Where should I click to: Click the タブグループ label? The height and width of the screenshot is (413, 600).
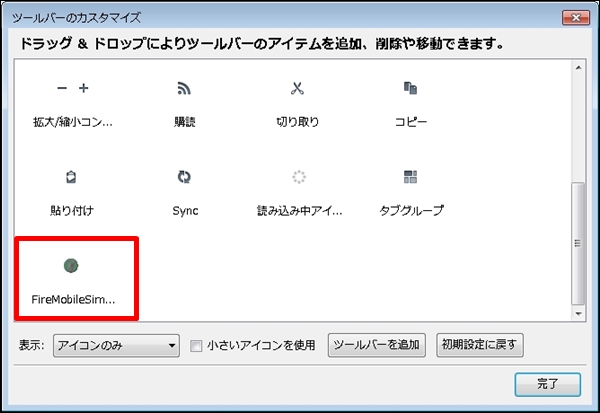coord(411,211)
